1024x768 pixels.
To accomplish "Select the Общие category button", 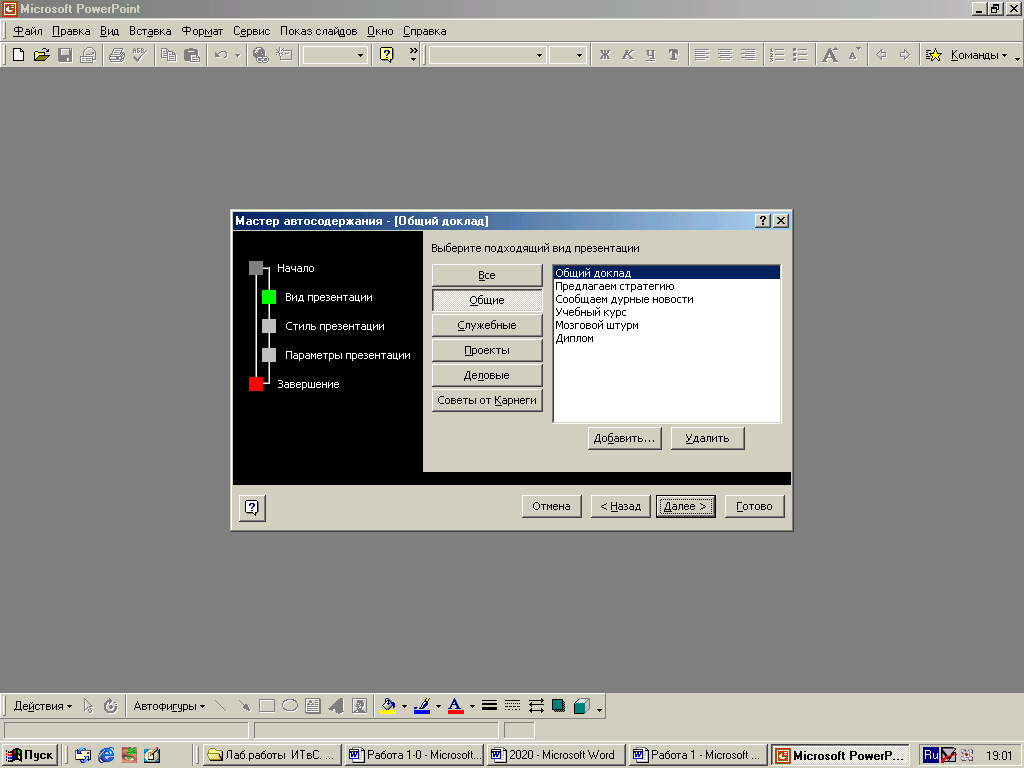I will 487,300.
